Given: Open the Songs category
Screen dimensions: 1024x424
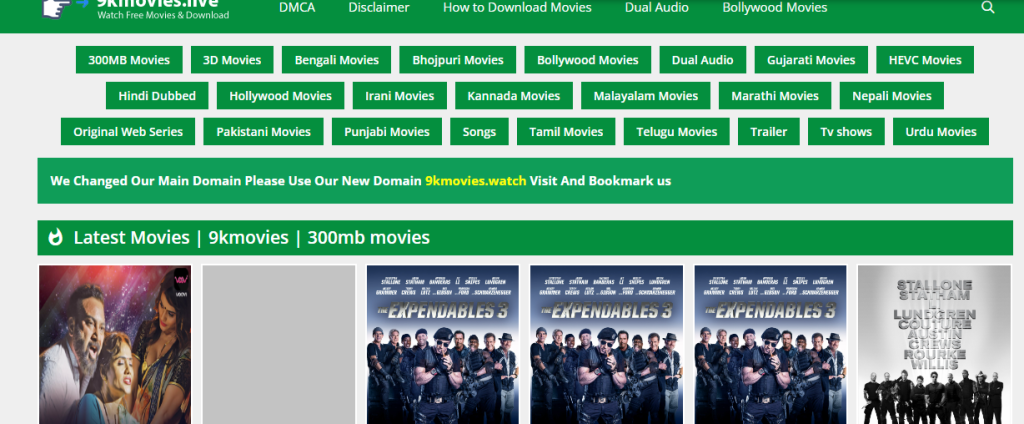Looking at the screenshot, I should (x=479, y=131).
